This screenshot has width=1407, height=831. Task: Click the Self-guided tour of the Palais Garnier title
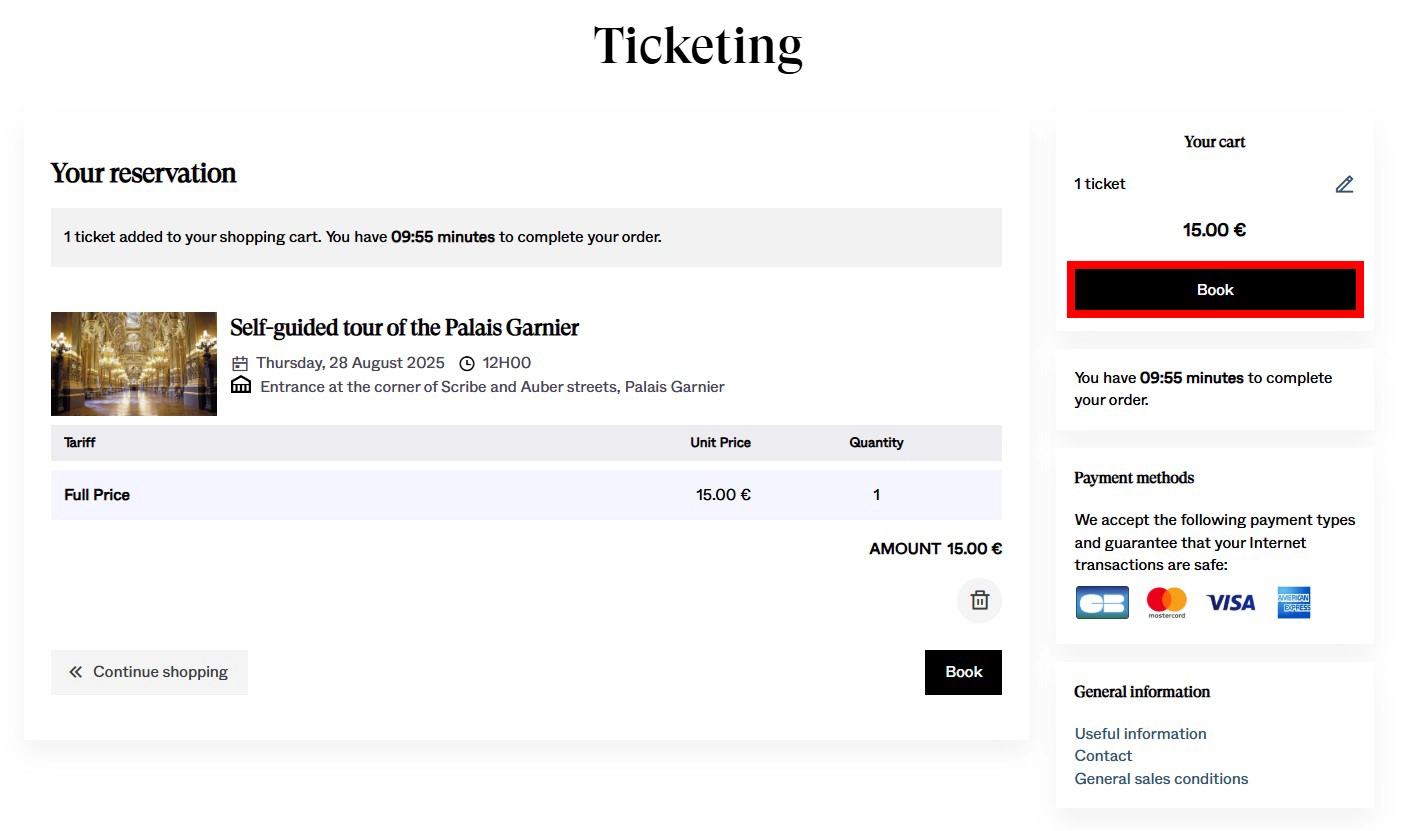tap(404, 328)
